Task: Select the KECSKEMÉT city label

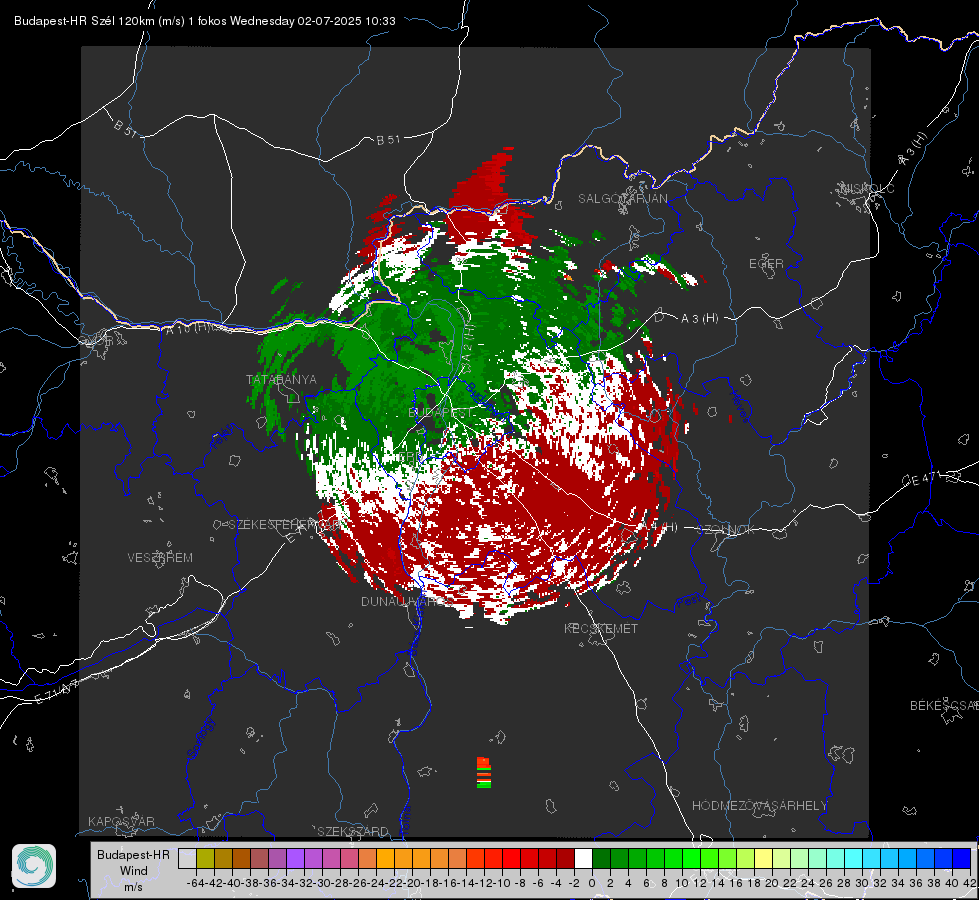Action: (x=601, y=628)
